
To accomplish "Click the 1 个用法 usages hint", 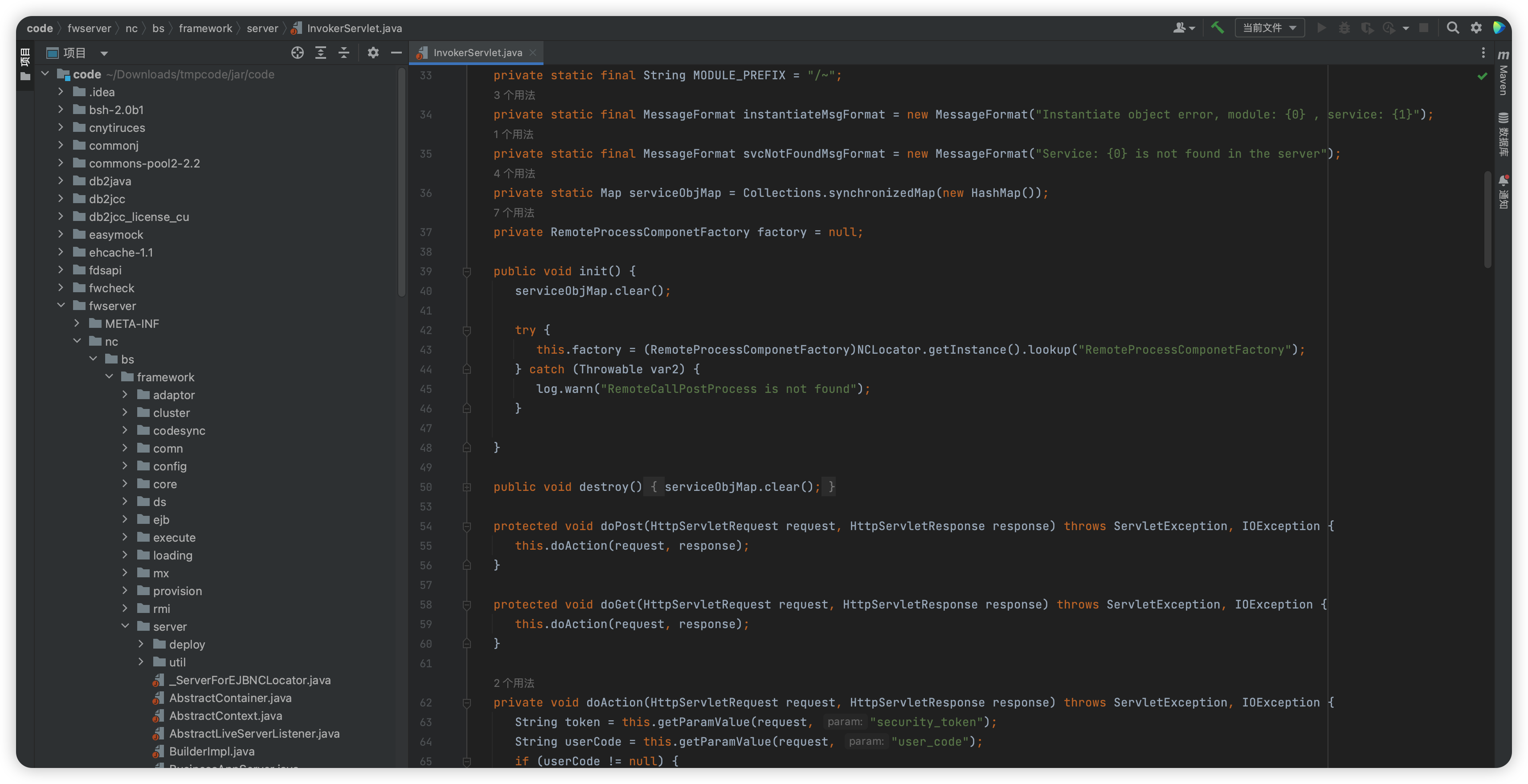I will 514,134.
